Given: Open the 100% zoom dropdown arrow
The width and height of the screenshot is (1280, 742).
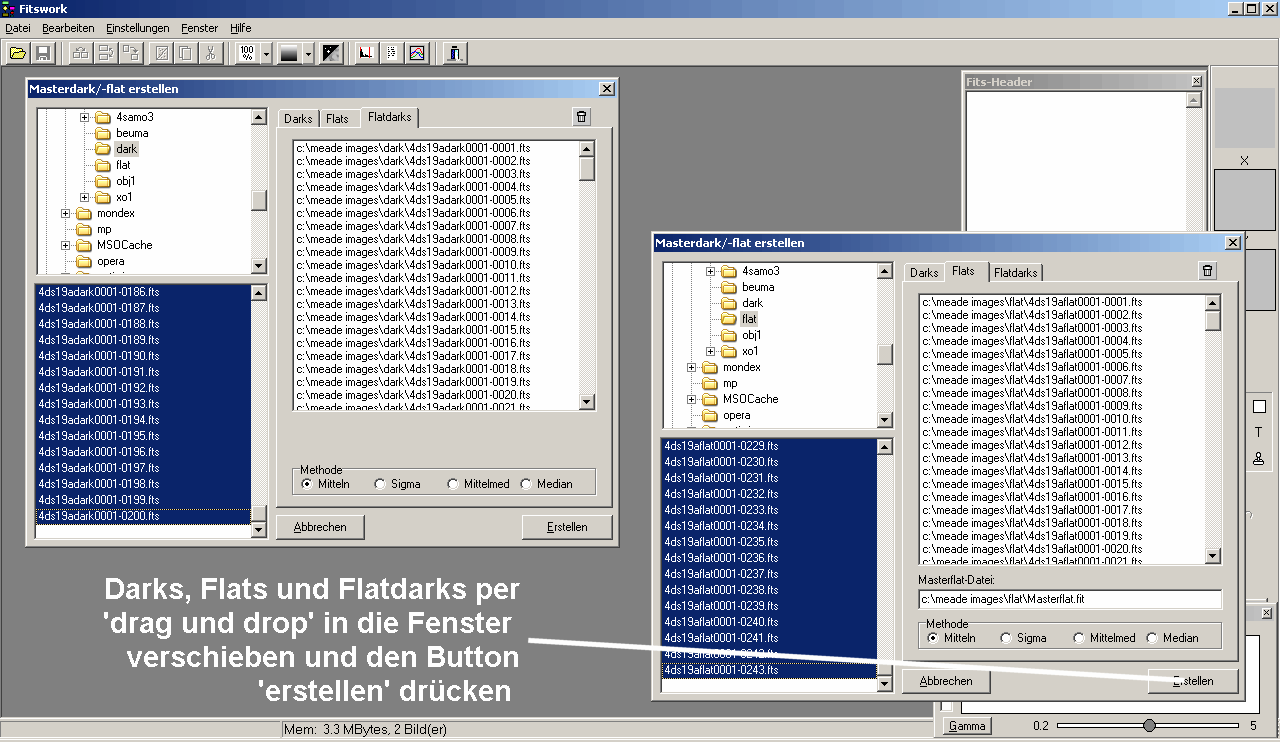Looking at the screenshot, I should click(x=266, y=54).
